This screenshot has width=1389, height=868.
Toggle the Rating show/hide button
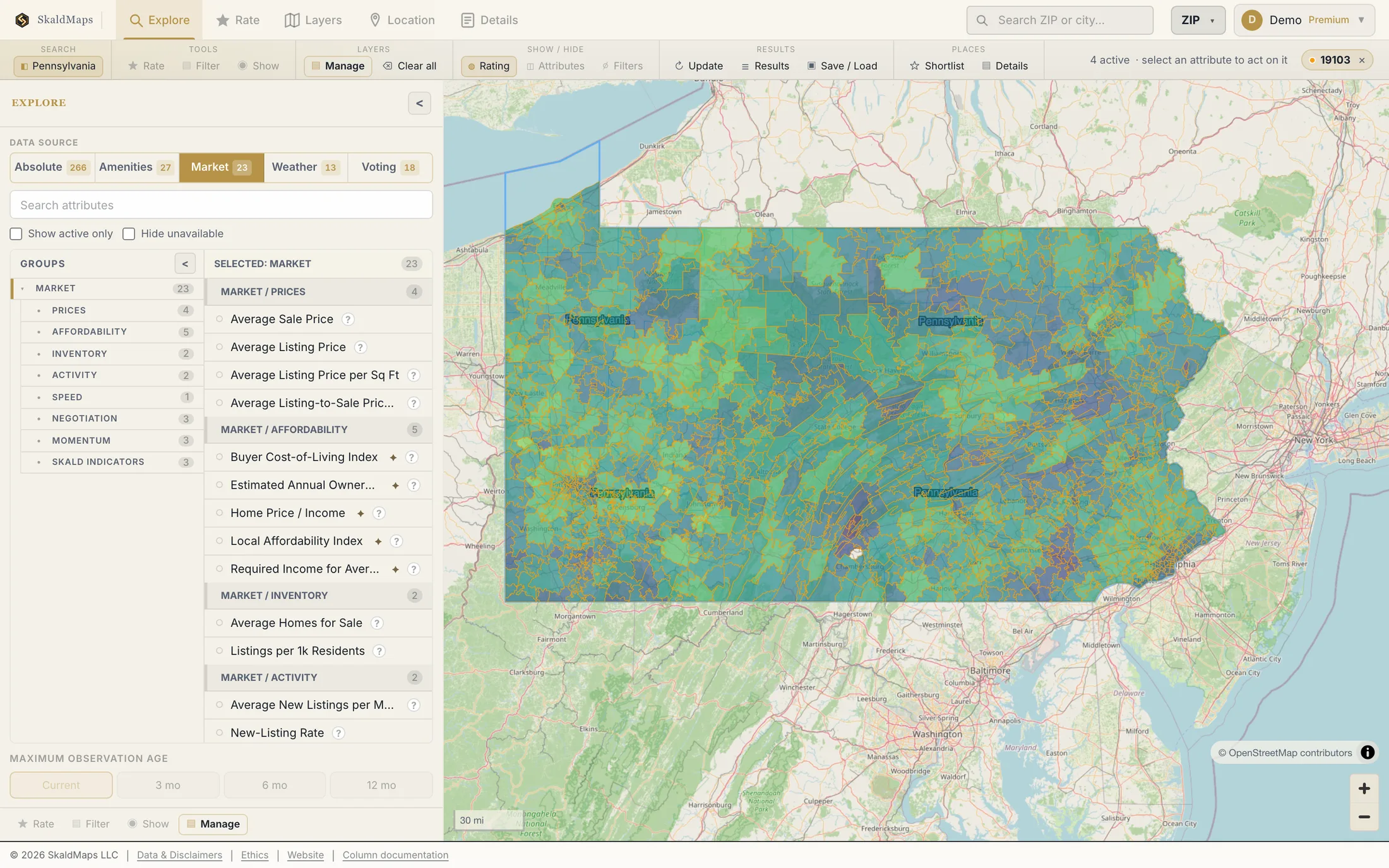pos(489,66)
